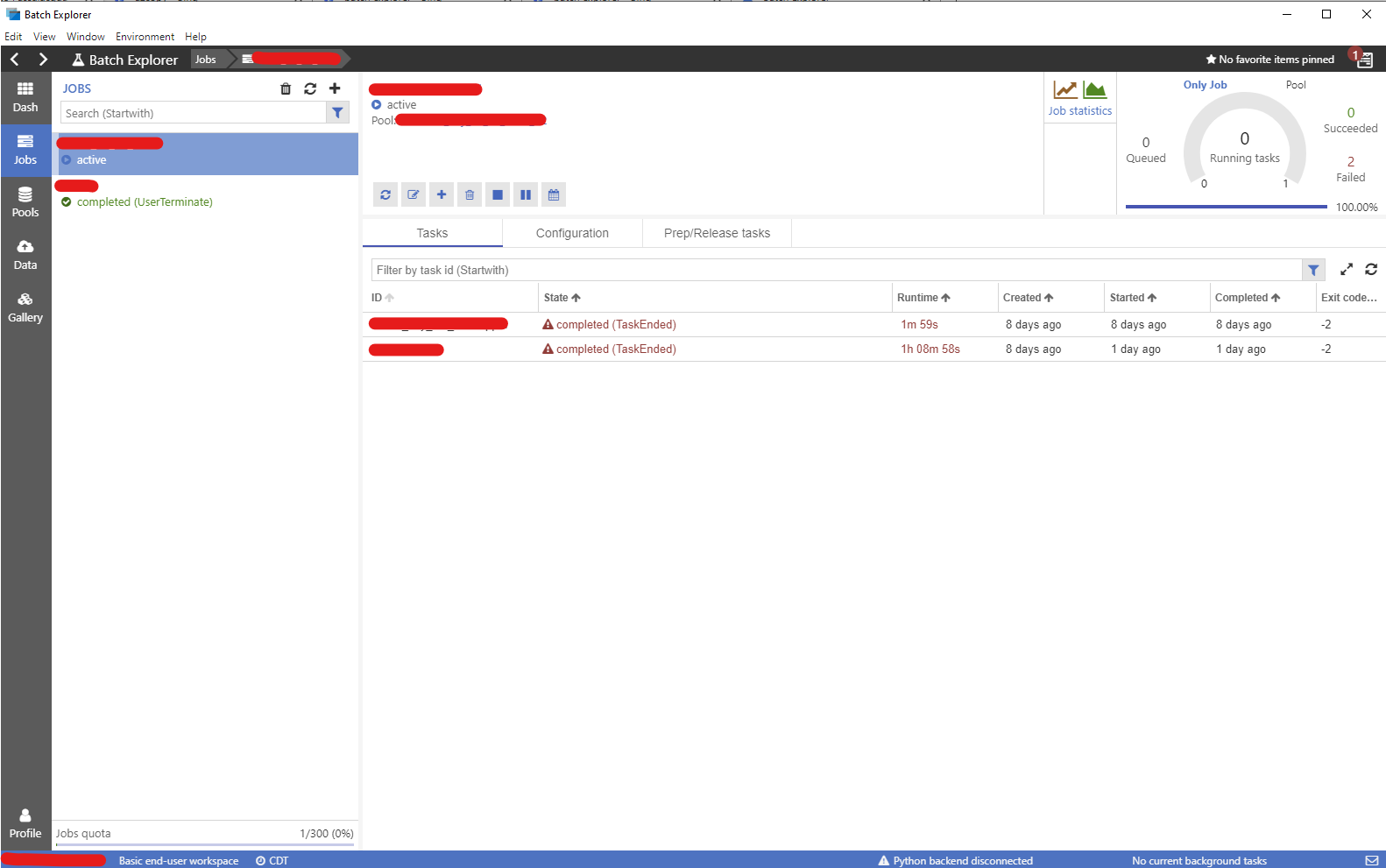Image resolution: width=1386 pixels, height=868 pixels.
Task: Open the Window menu
Action: pyautogui.click(x=85, y=37)
